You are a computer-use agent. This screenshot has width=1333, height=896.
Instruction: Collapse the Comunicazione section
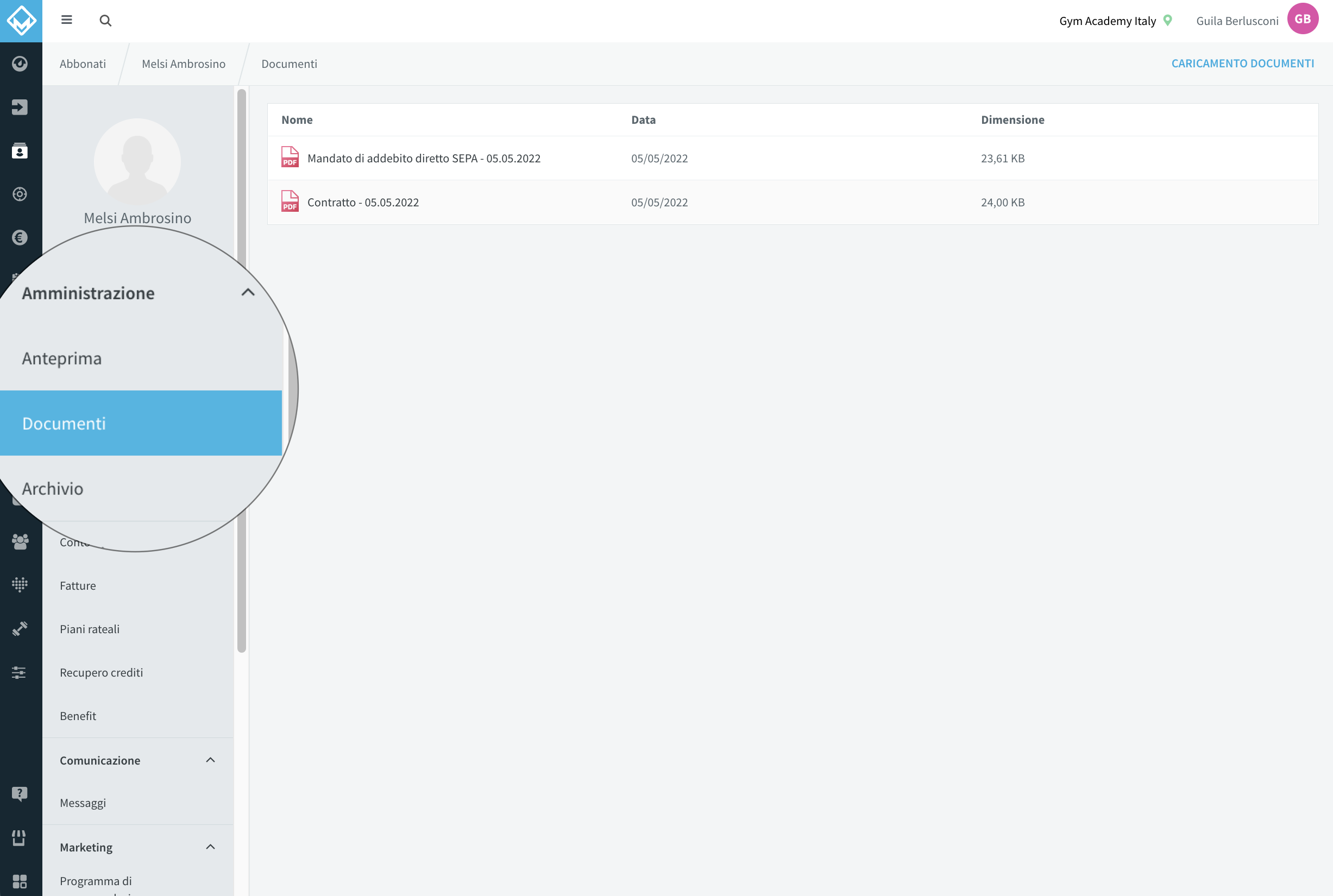pyautogui.click(x=210, y=760)
